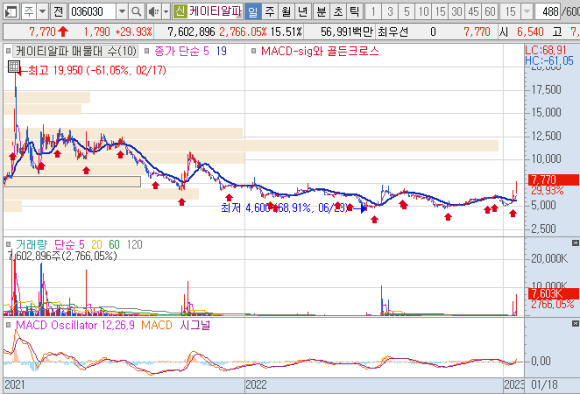Select 주 weekly period next to 일
The height and width of the screenshot is (394, 580).
coord(270,12)
